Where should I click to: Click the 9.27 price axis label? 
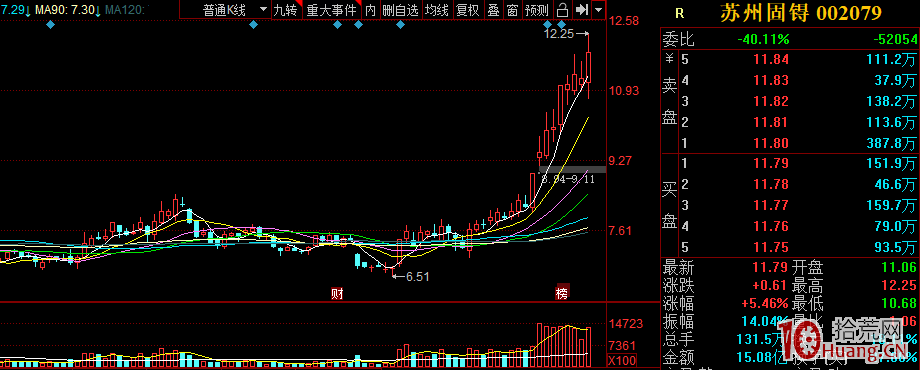pyautogui.click(x=621, y=160)
